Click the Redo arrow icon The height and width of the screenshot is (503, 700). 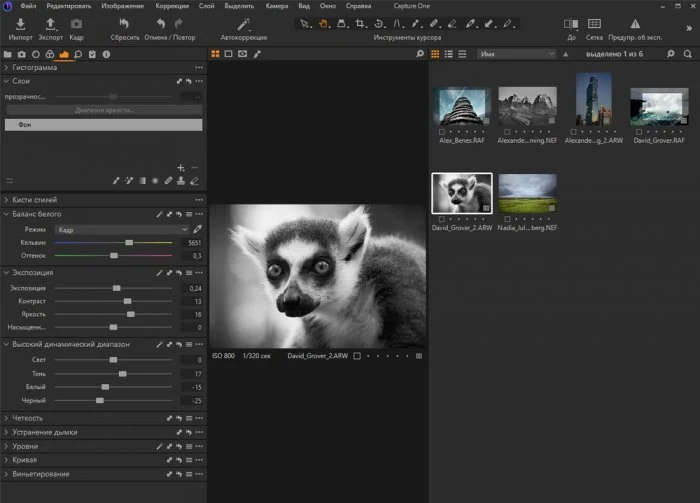tap(179, 24)
